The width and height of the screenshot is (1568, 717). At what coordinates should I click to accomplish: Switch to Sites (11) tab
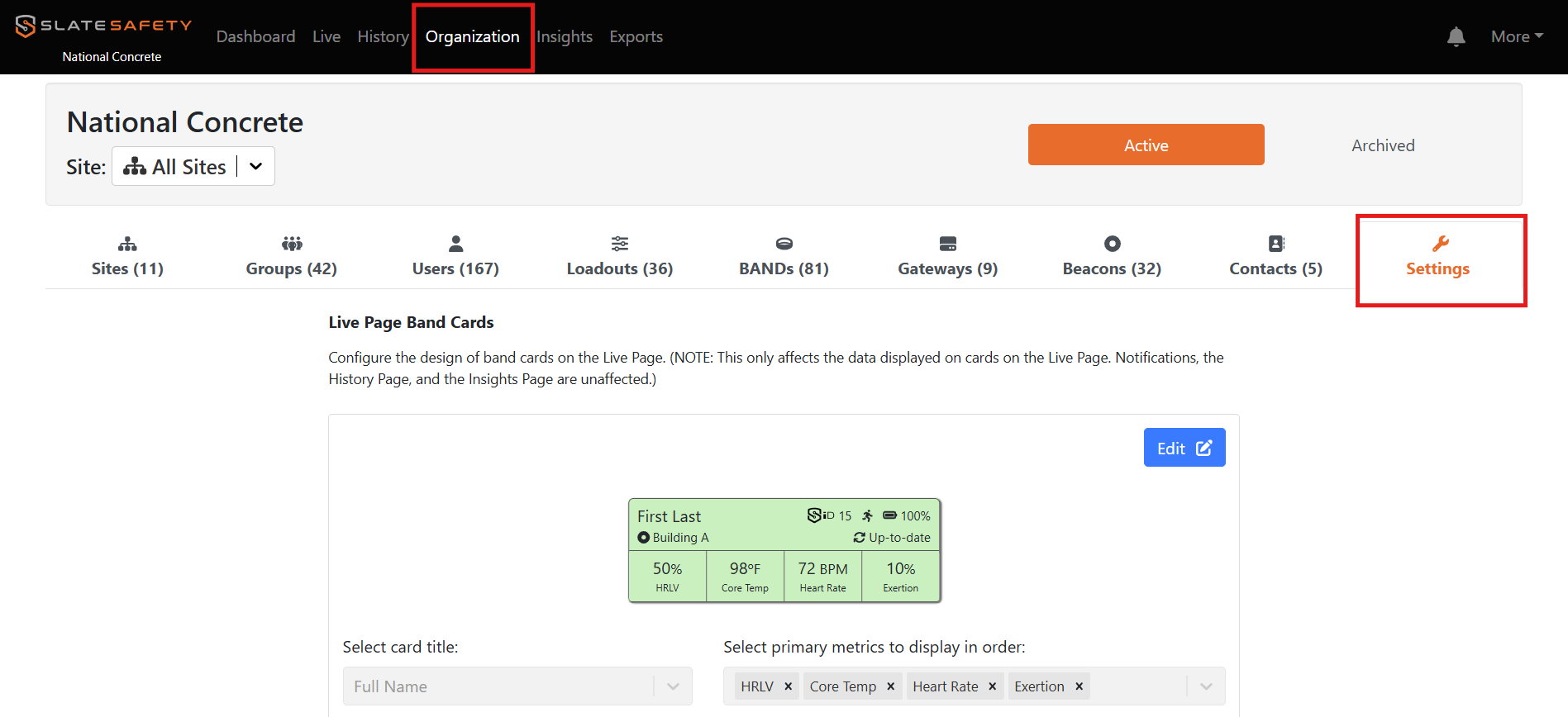[127, 256]
